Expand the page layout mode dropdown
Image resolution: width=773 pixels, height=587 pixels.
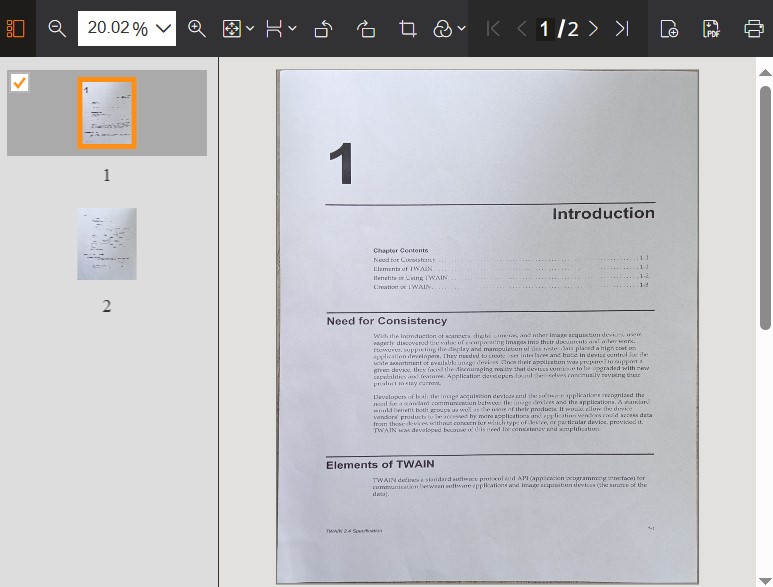pyautogui.click(x=292, y=29)
